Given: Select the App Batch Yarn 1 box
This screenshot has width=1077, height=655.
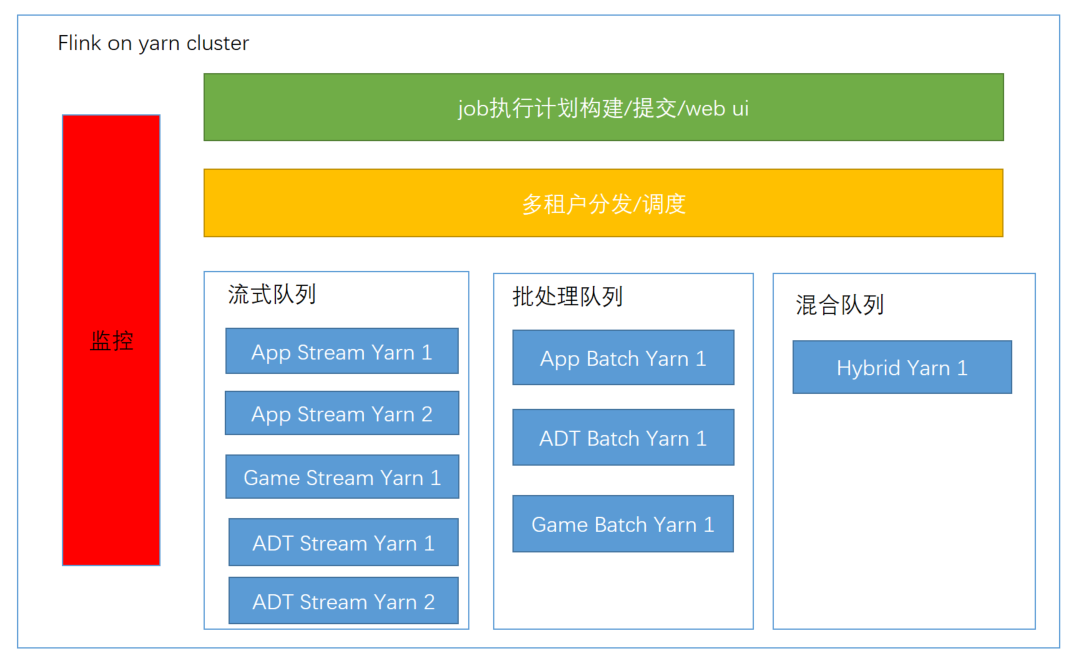Looking at the screenshot, I should click(623, 358).
